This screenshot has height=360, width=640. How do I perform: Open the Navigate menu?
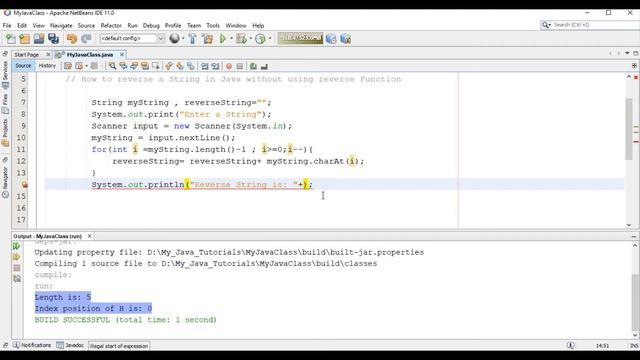[x=61, y=25]
